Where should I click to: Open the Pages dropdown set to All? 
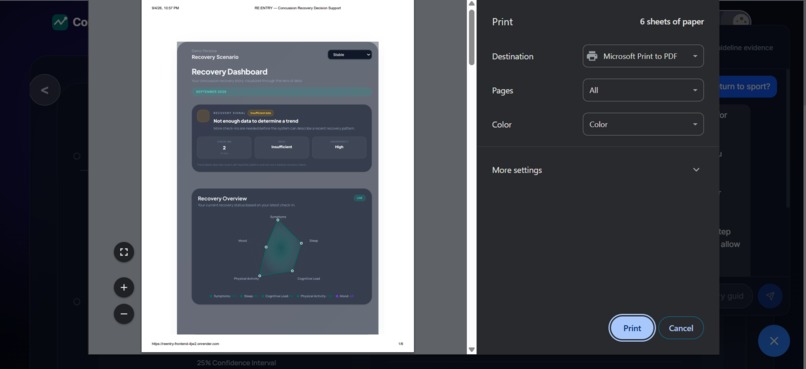(x=643, y=90)
